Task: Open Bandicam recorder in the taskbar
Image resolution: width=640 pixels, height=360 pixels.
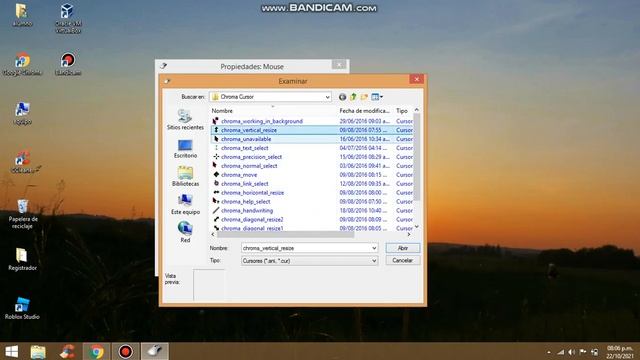Action: (x=125, y=351)
